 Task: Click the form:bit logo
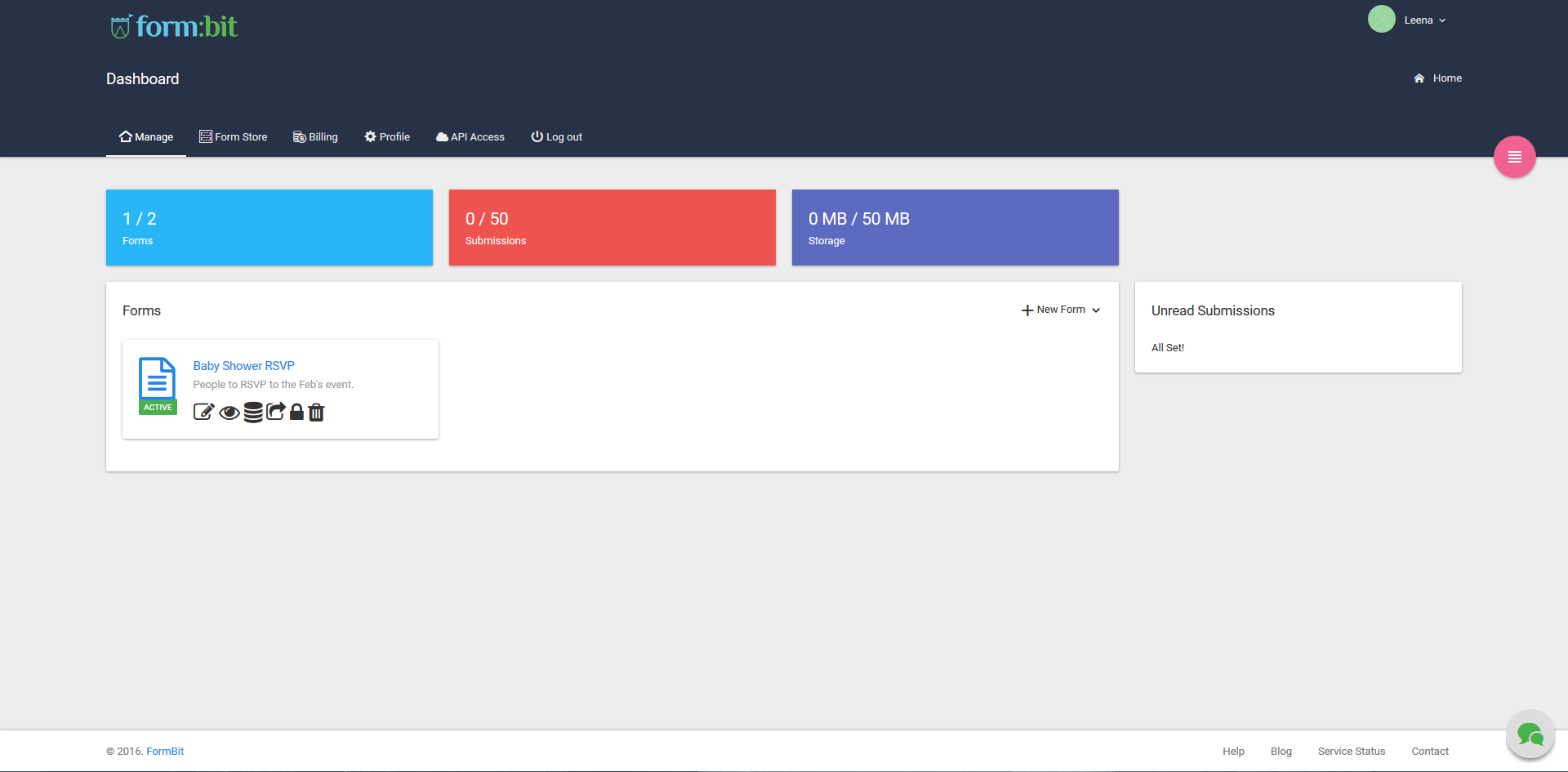[174, 26]
